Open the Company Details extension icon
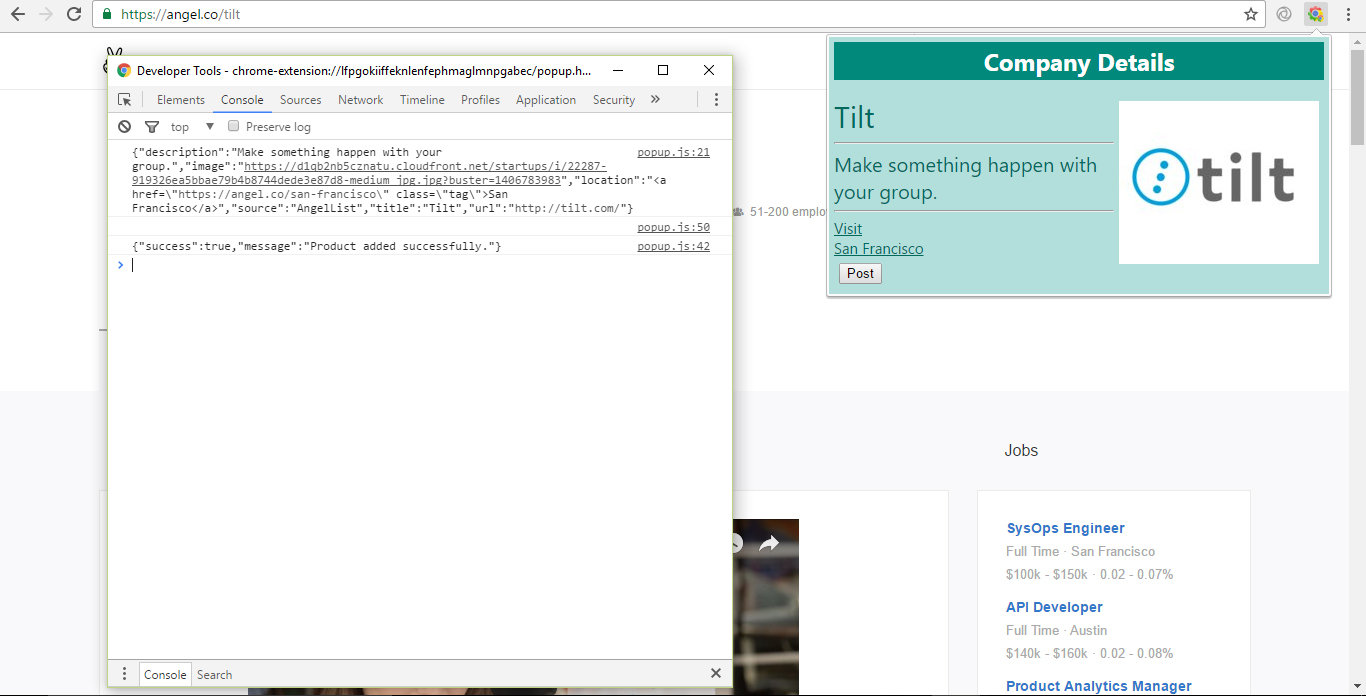The image size is (1366, 696). click(1316, 14)
